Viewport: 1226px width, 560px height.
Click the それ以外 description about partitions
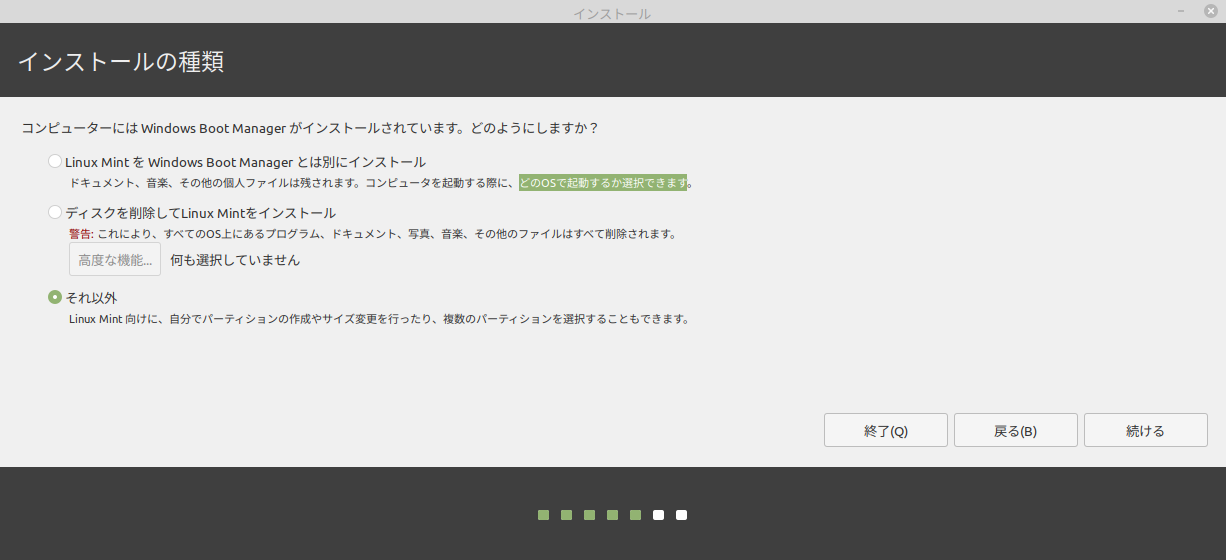tap(379, 319)
